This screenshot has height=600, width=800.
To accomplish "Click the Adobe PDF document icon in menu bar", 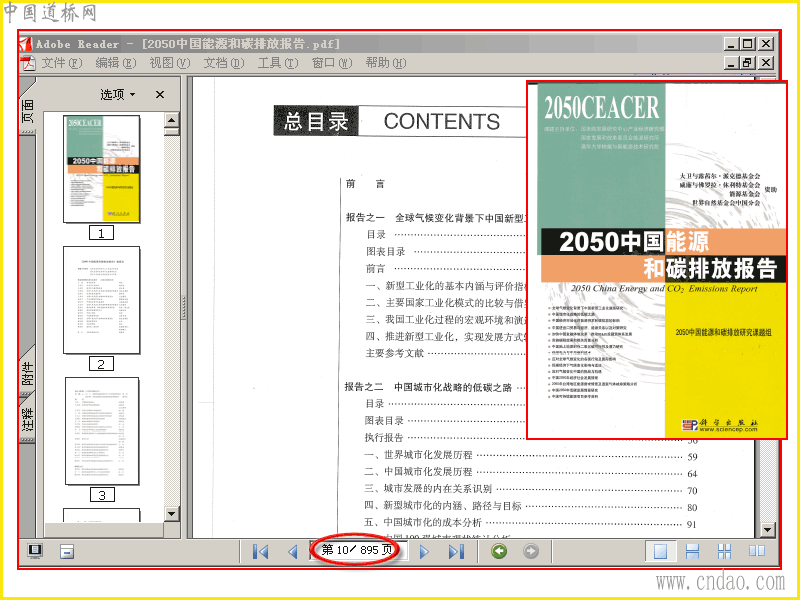I will click(x=28, y=63).
